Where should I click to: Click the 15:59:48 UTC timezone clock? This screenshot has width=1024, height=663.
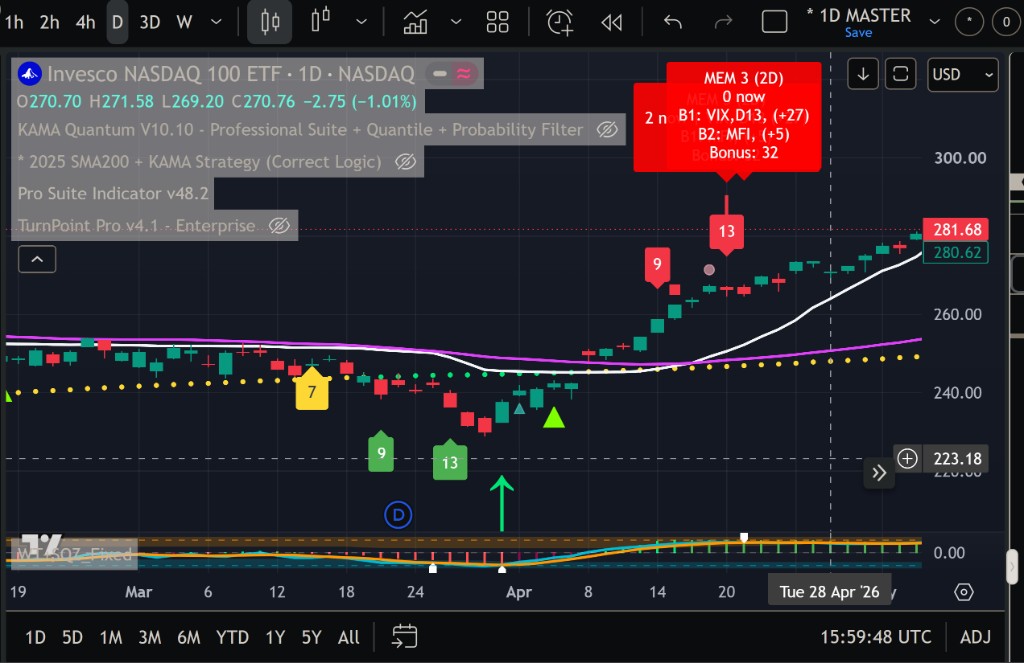tap(876, 637)
